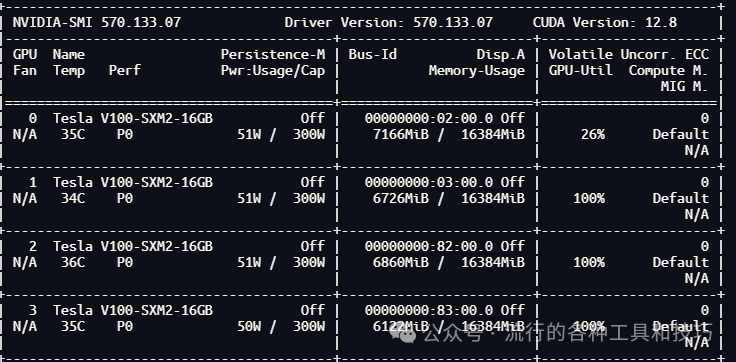Click the Driver Version 570.133.07 text

pyautogui.click(x=389, y=22)
